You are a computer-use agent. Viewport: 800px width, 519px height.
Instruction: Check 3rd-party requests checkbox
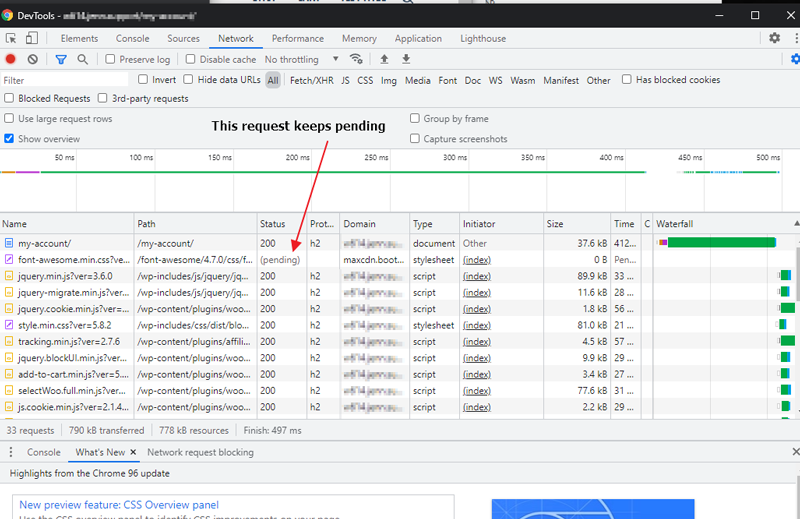103,98
